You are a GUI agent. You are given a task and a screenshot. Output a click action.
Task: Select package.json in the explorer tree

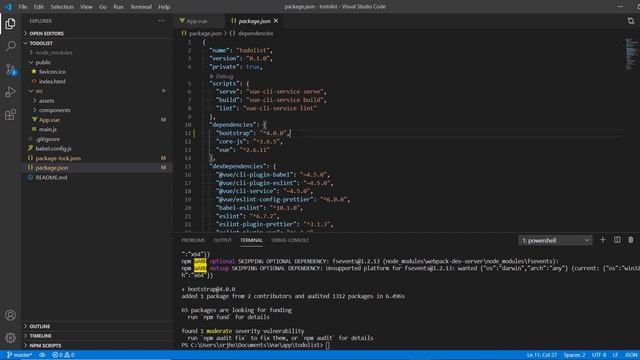coord(97,168)
